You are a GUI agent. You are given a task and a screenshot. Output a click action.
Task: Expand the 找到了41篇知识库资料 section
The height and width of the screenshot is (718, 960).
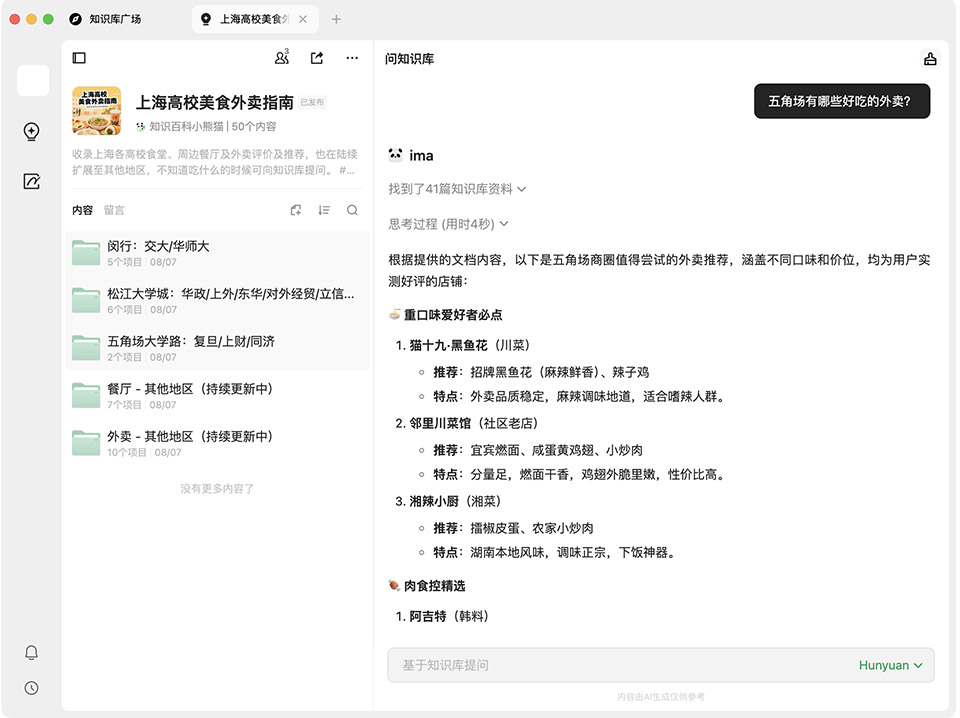tap(457, 189)
